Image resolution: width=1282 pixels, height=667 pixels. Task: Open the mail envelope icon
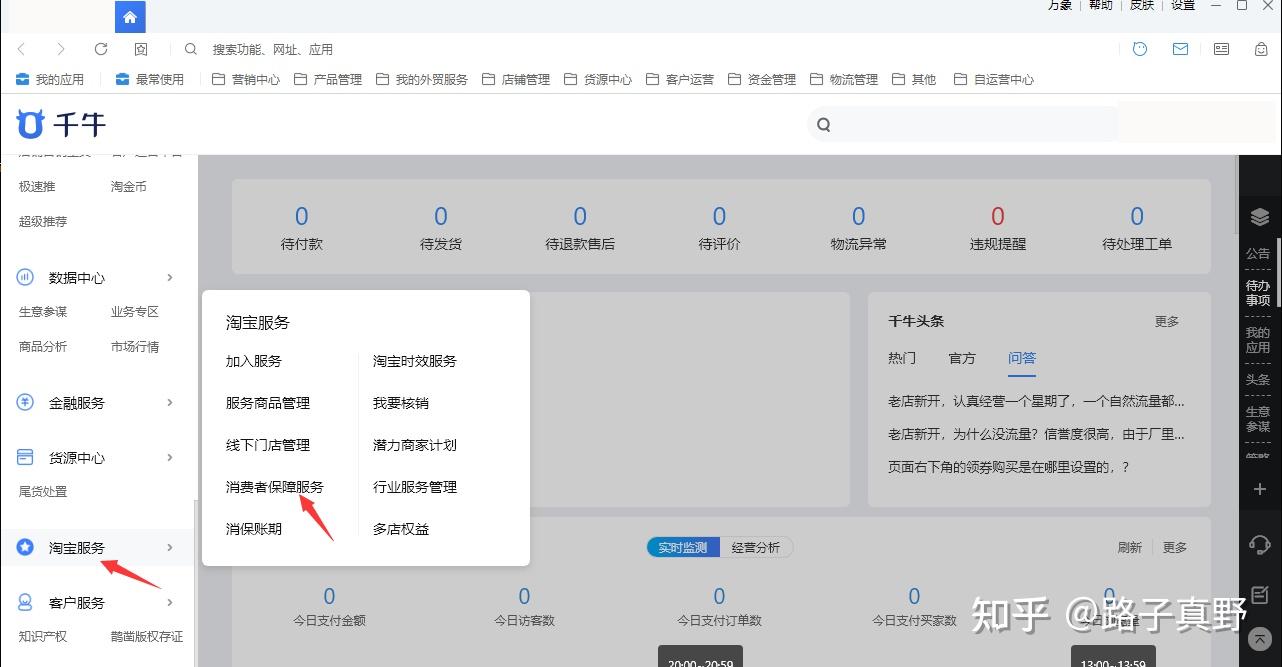point(1181,48)
